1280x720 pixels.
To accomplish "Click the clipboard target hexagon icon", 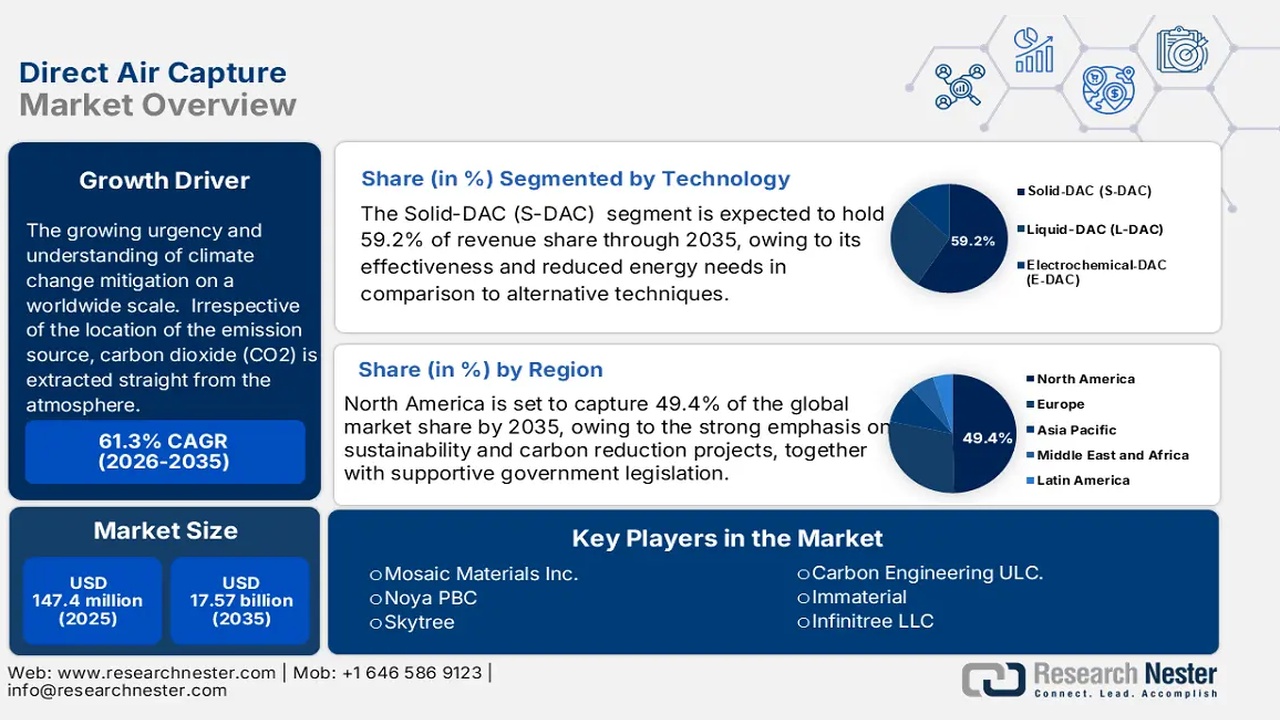I will point(1182,48).
